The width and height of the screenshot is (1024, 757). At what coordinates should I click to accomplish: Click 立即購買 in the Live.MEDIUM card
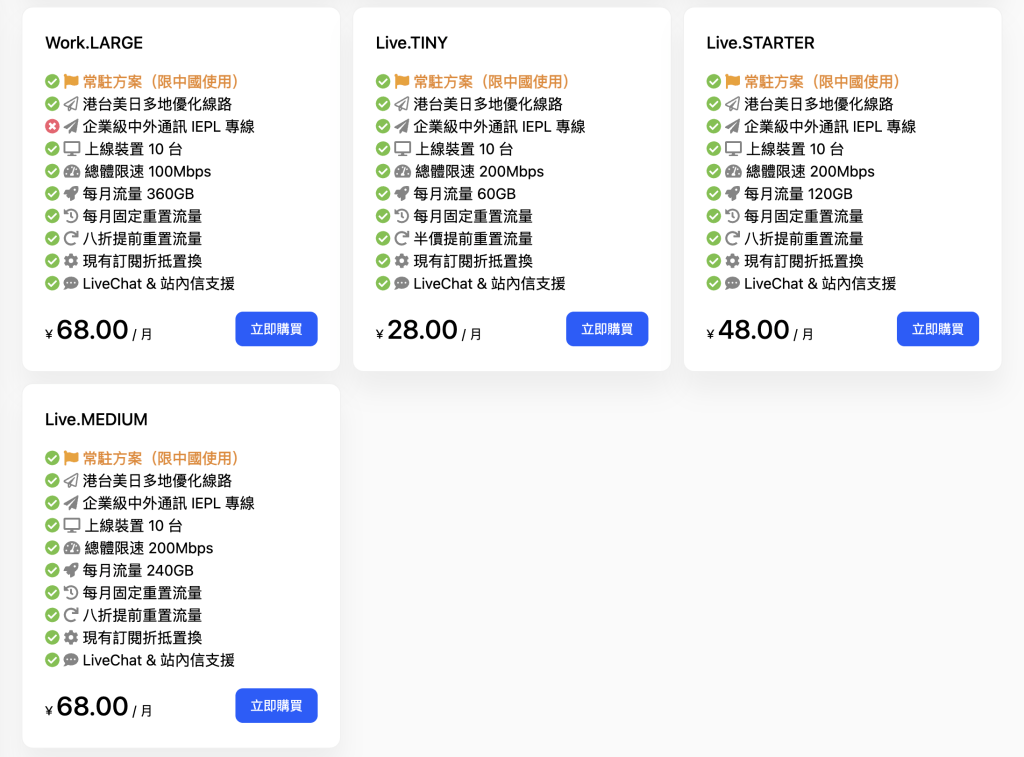276,705
